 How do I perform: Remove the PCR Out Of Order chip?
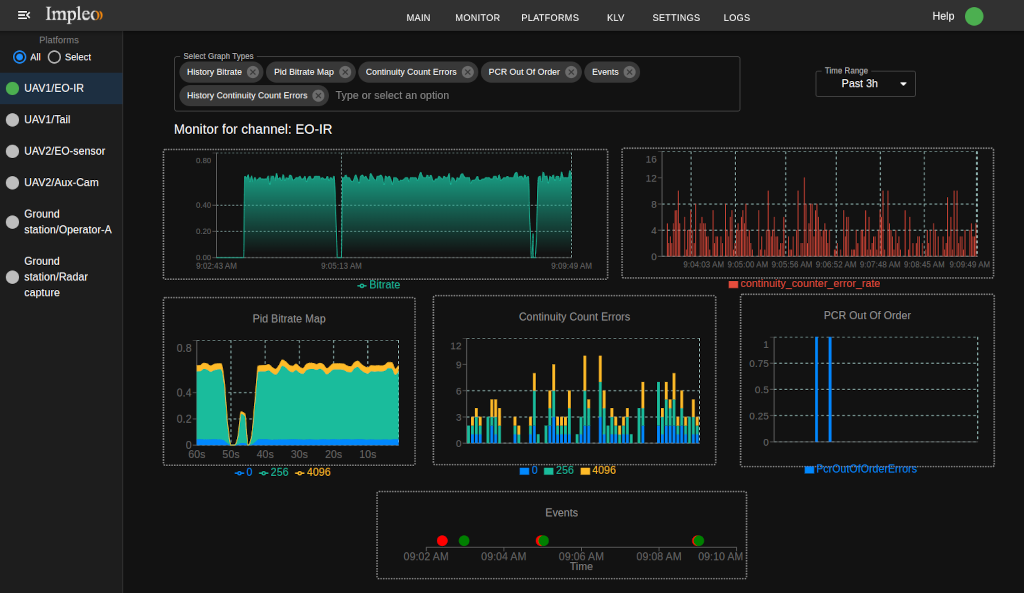571,72
